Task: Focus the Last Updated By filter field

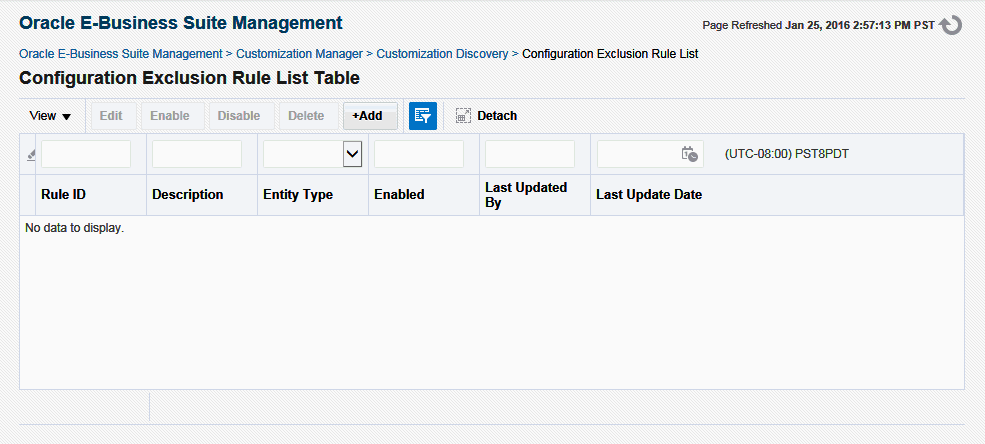Action: [x=530, y=154]
